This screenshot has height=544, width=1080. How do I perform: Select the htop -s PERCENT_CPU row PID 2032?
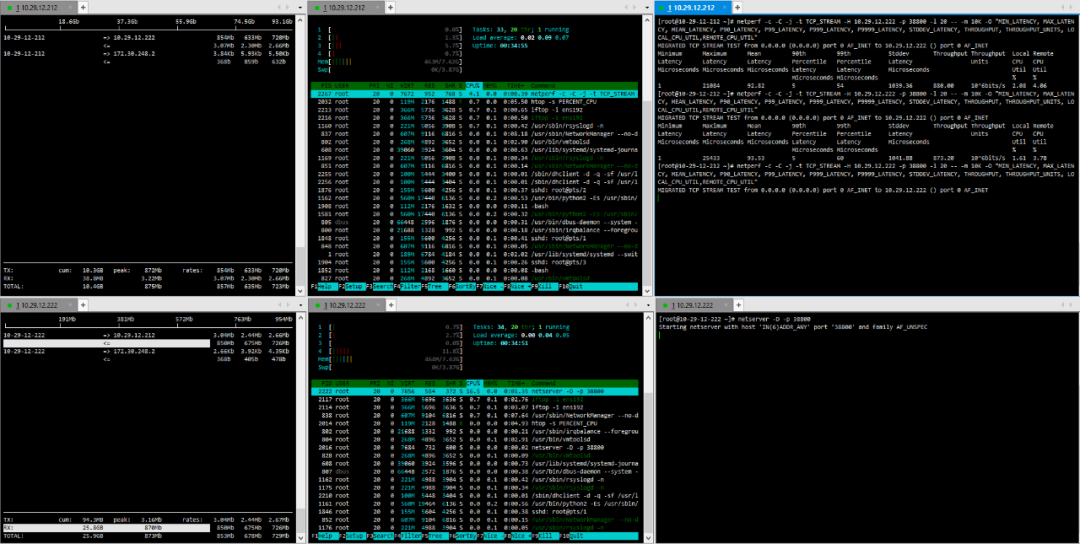[x=475, y=101]
